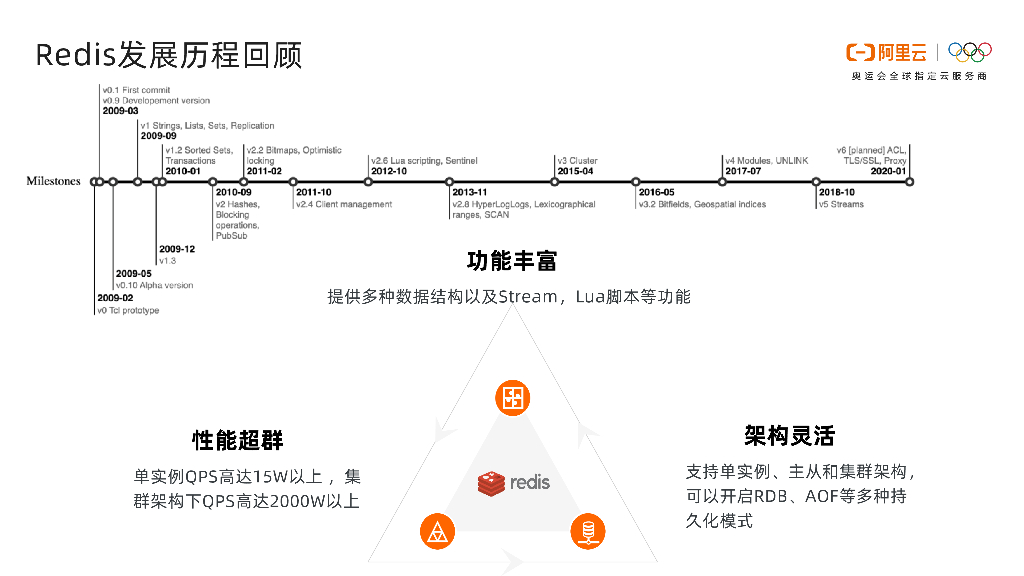The height and width of the screenshot is (576, 1024).
Task: Select the 2018-10 timeline marker
Action: pyautogui.click(x=816, y=182)
